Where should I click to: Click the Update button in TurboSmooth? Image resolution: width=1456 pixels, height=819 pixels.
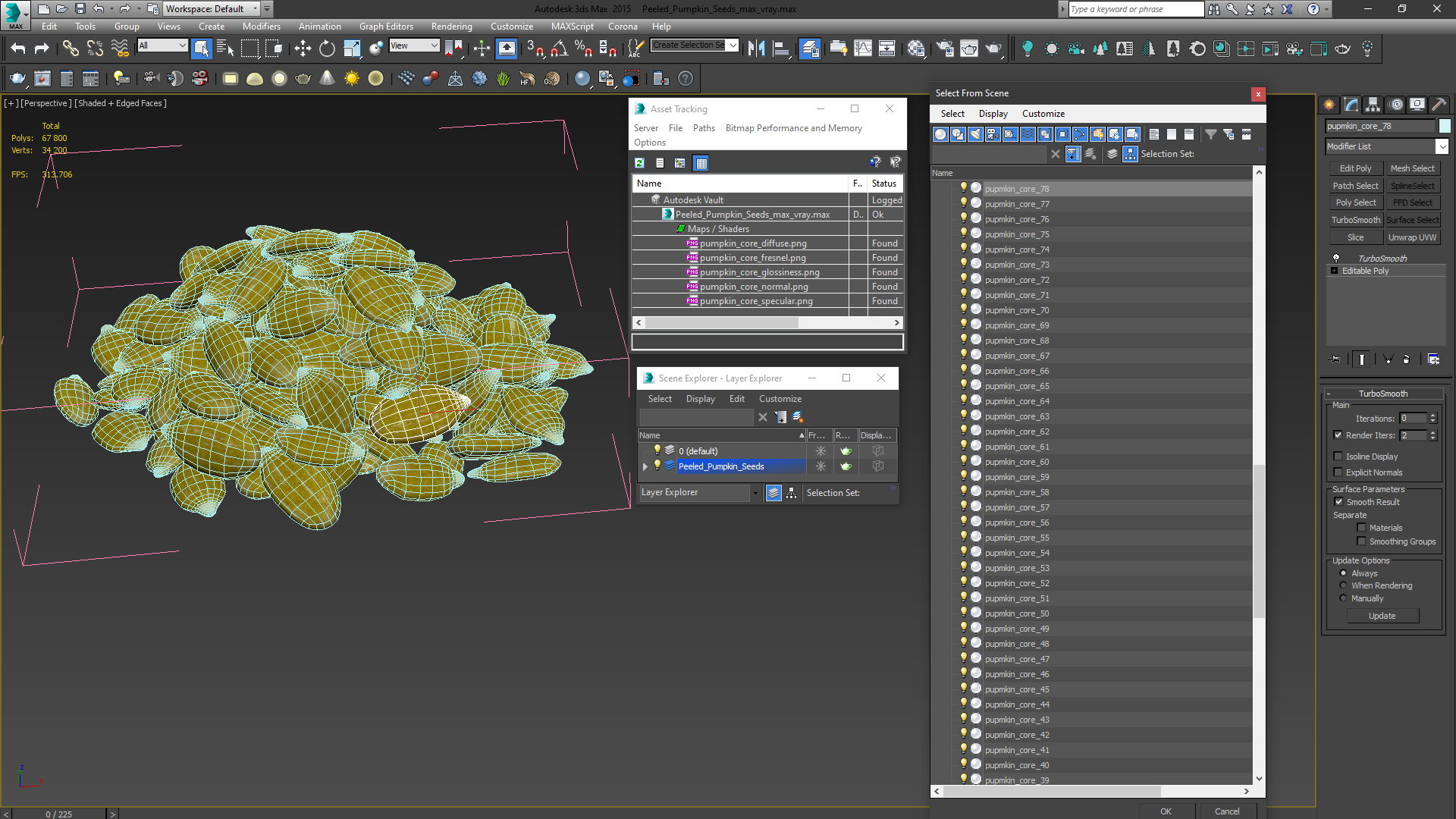tap(1382, 616)
